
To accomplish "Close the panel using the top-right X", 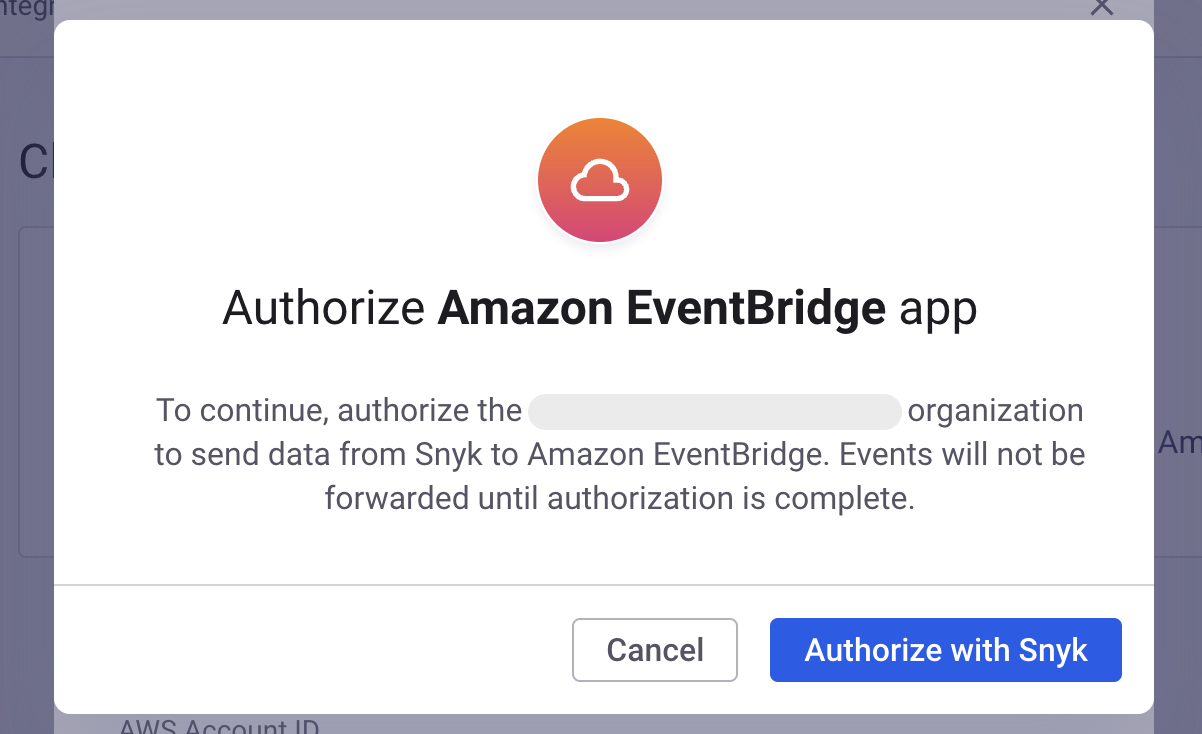I will coord(1101,6).
